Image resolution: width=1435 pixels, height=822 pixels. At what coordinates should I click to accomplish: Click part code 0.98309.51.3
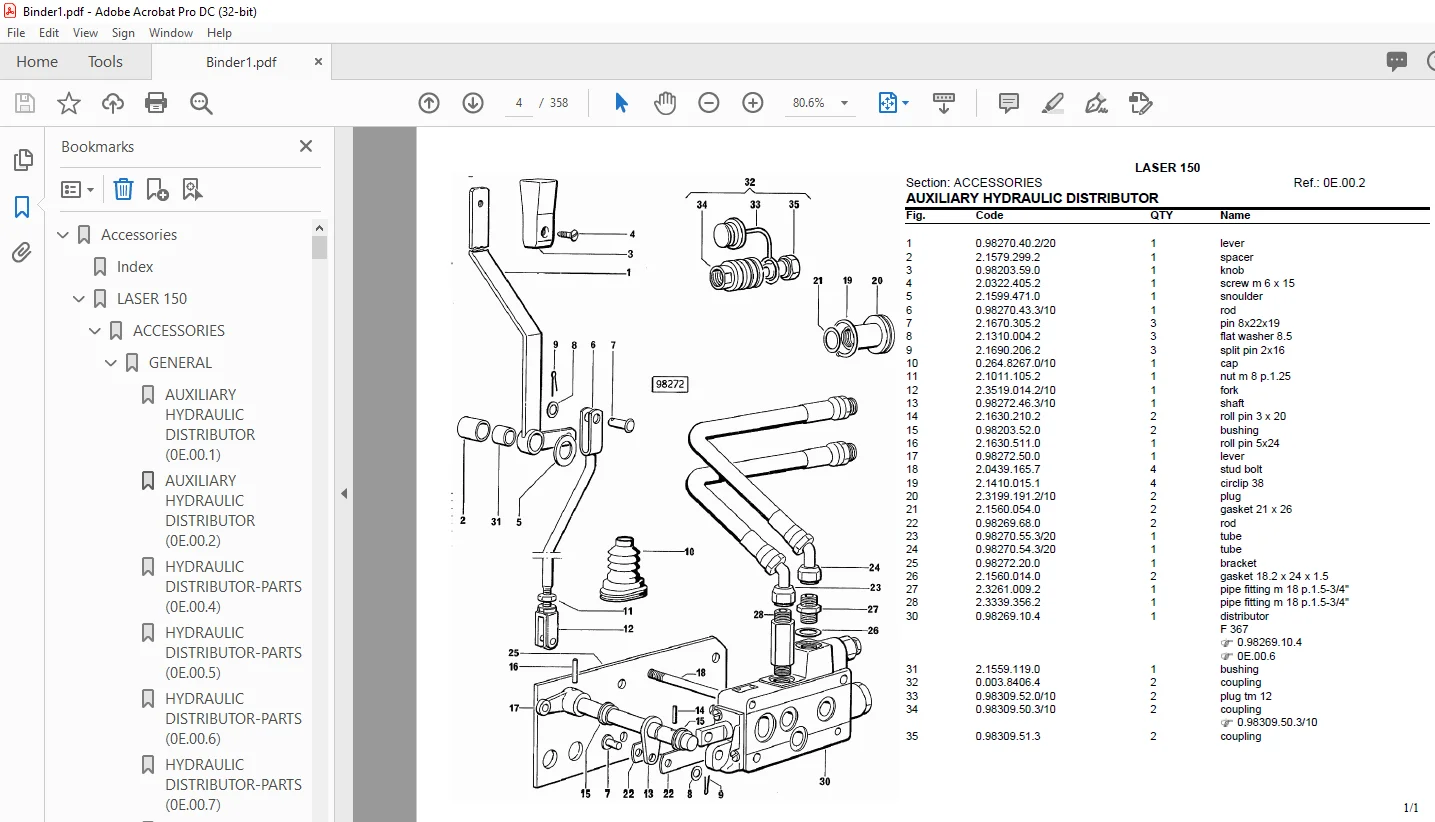tap(1007, 736)
